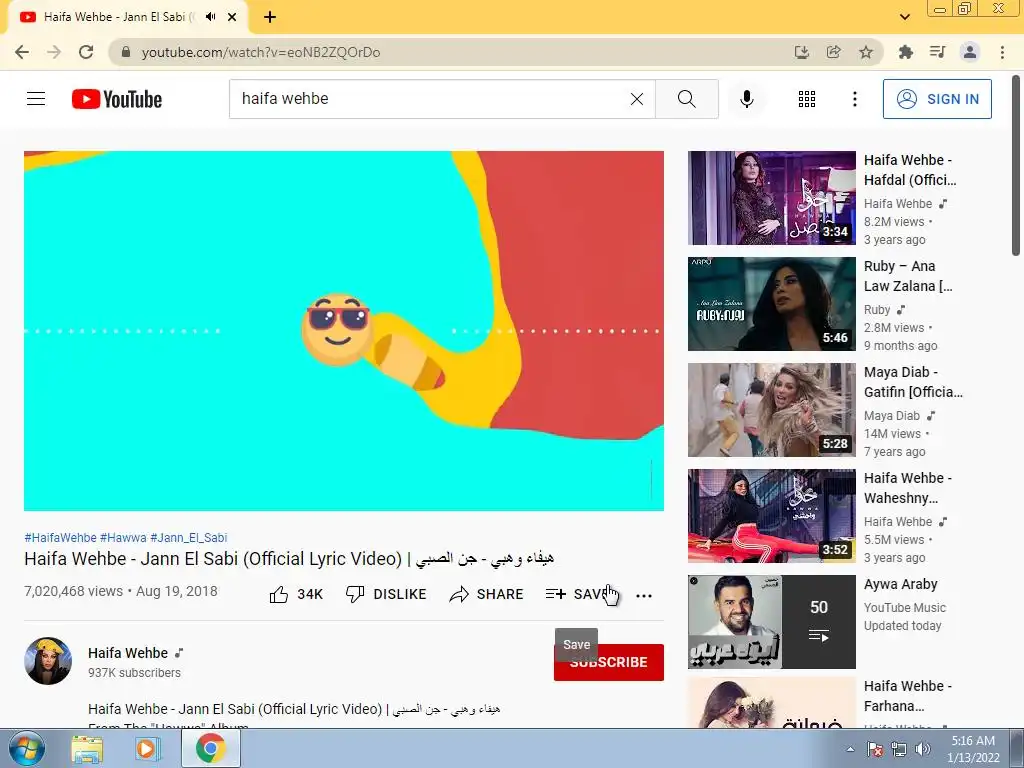Viewport: 1024px width, 768px height.
Task: Click the 7,020,468 views text
Action: click(73, 591)
